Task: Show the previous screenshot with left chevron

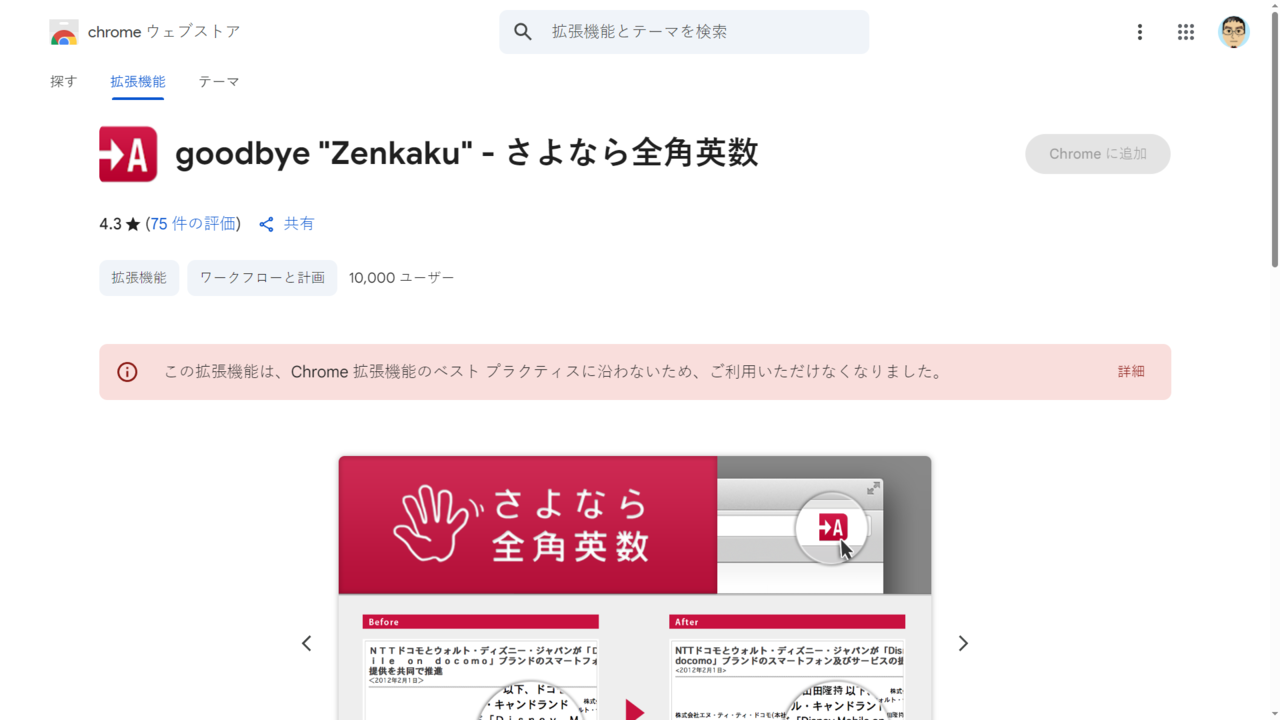Action: (x=307, y=643)
